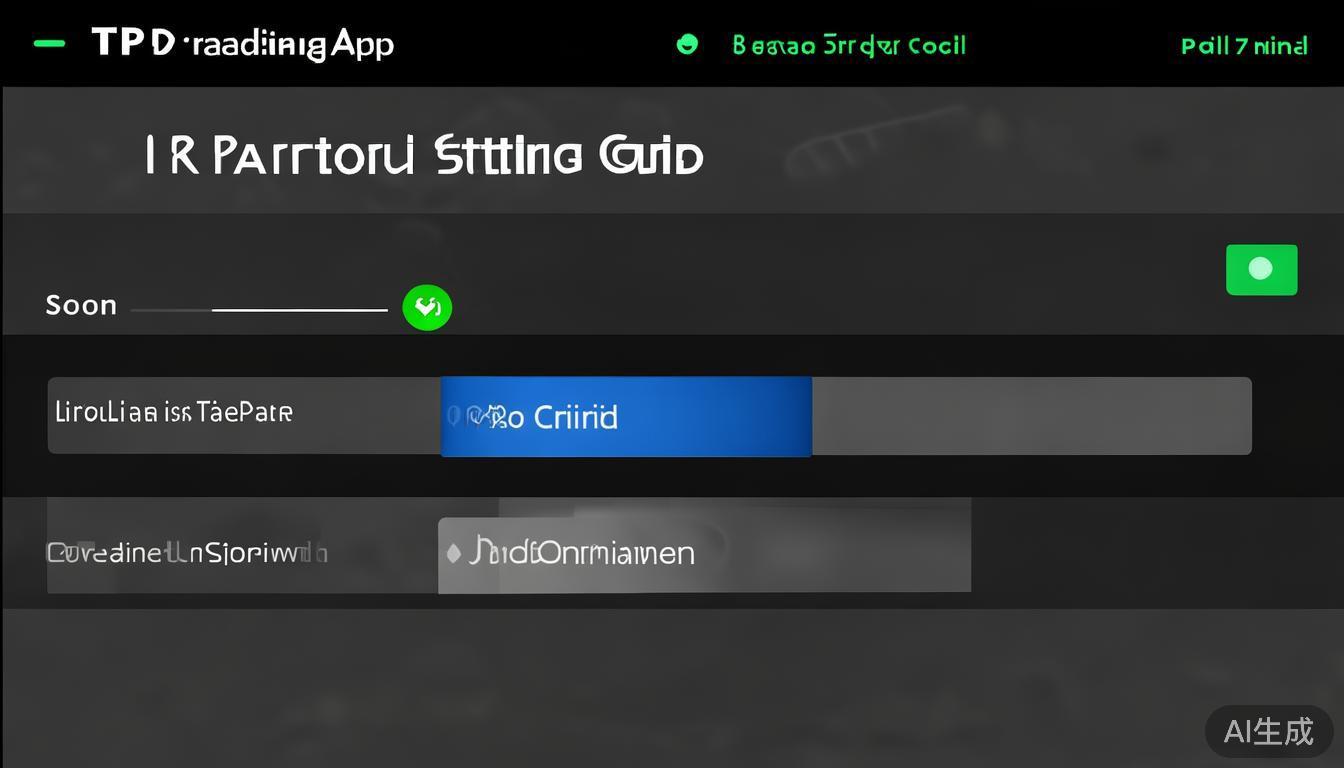Select the blue "Ro Criird" option

(x=626, y=416)
